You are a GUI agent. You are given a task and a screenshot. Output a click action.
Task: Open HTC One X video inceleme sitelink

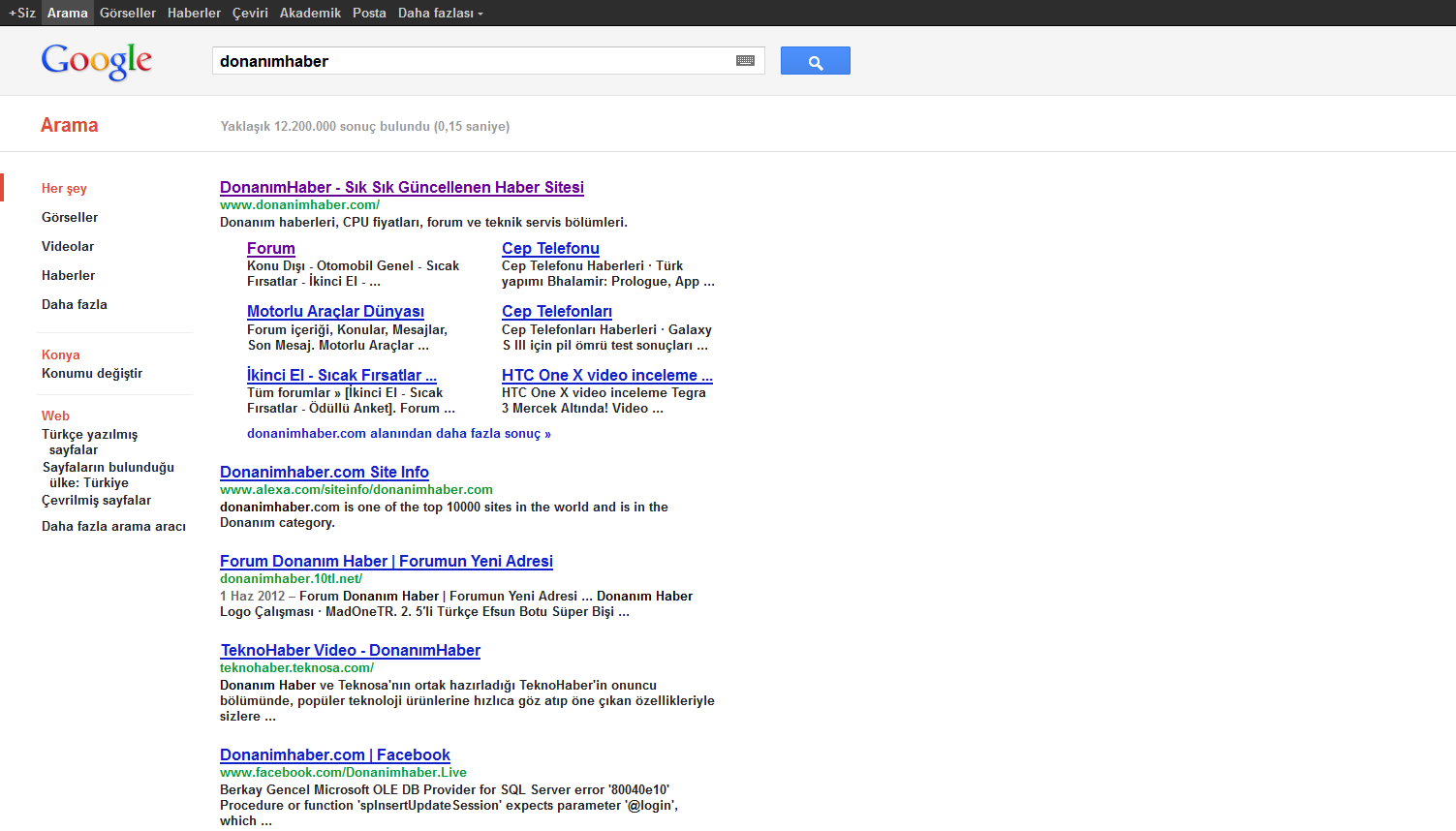[x=607, y=375]
